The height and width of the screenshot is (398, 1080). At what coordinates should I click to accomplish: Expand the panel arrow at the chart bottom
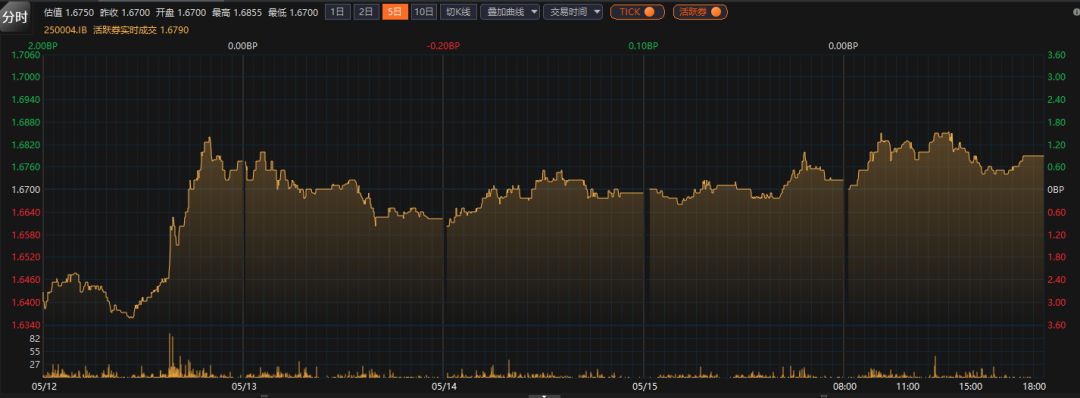click(x=544, y=396)
